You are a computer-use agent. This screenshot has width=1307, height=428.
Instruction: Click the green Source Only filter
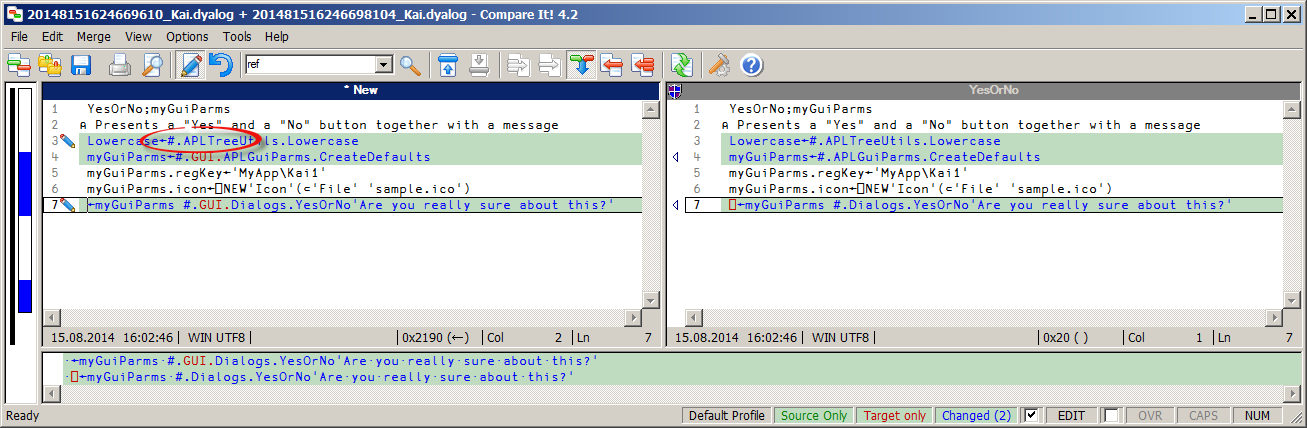tap(814, 416)
